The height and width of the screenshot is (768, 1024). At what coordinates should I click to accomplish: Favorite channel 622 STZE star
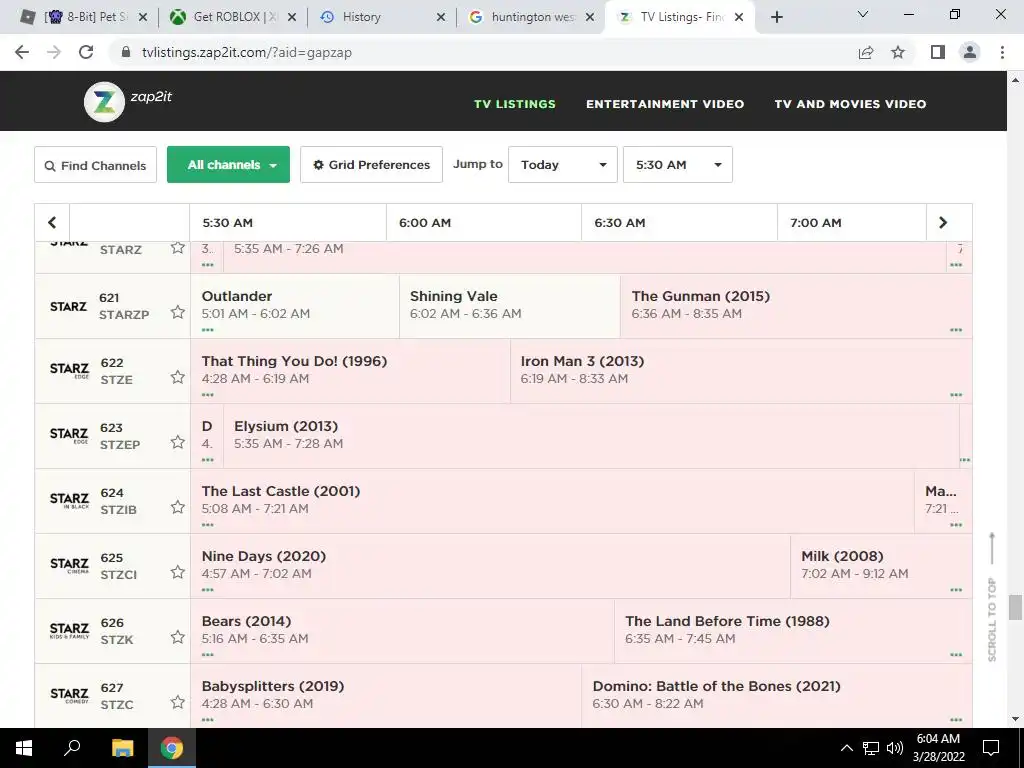pos(178,377)
